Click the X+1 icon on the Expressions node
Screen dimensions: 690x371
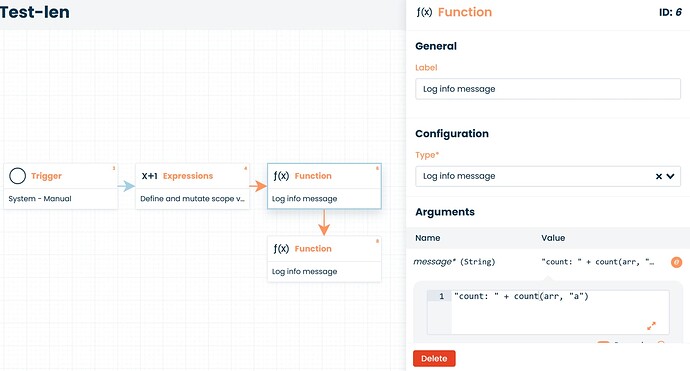click(150, 176)
